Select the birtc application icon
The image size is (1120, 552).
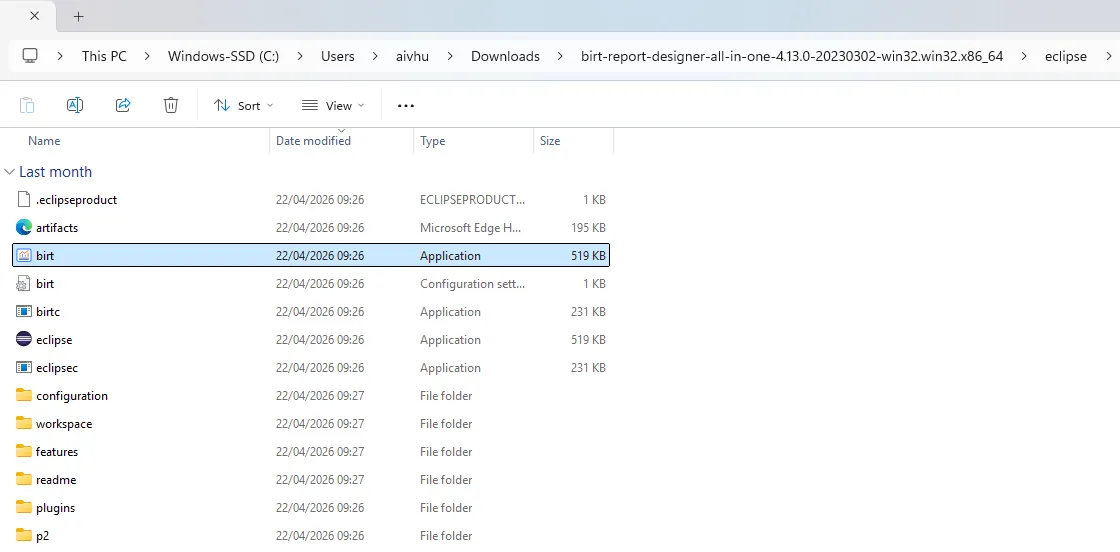tap(24, 311)
